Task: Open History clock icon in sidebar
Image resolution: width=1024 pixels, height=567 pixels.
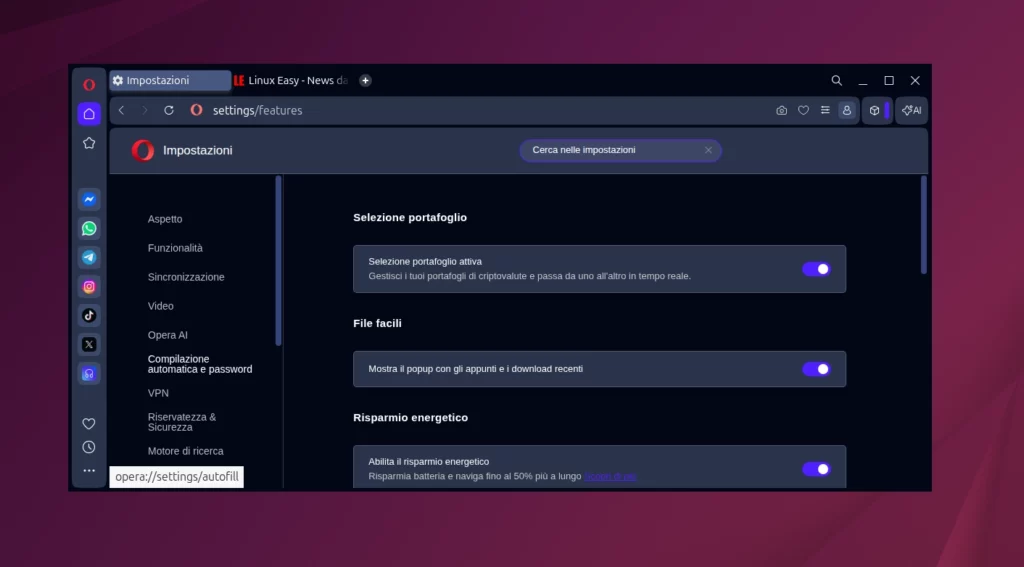Action: tap(89, 447)
